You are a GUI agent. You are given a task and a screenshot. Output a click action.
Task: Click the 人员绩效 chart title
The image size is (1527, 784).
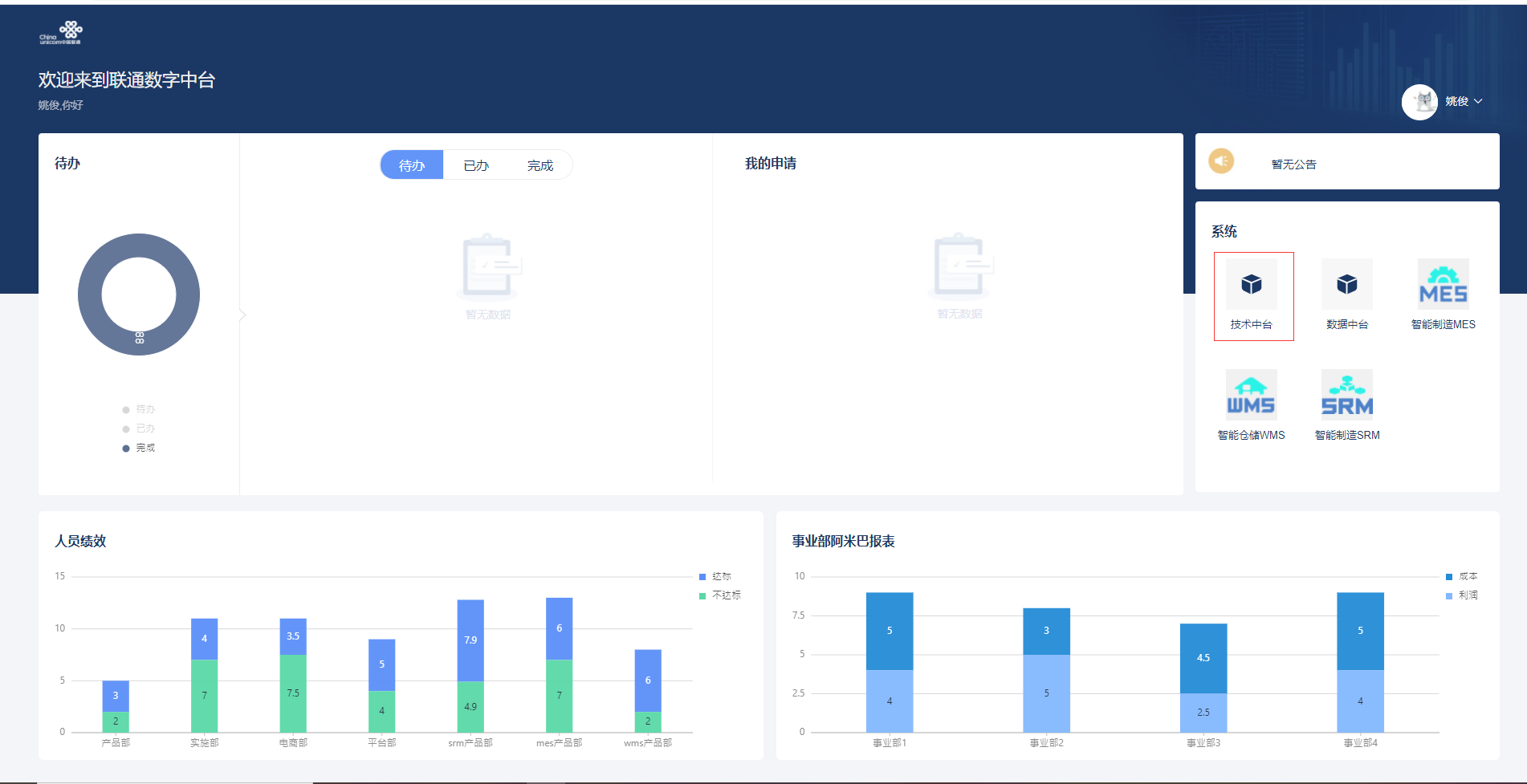(x=80, y=541)
